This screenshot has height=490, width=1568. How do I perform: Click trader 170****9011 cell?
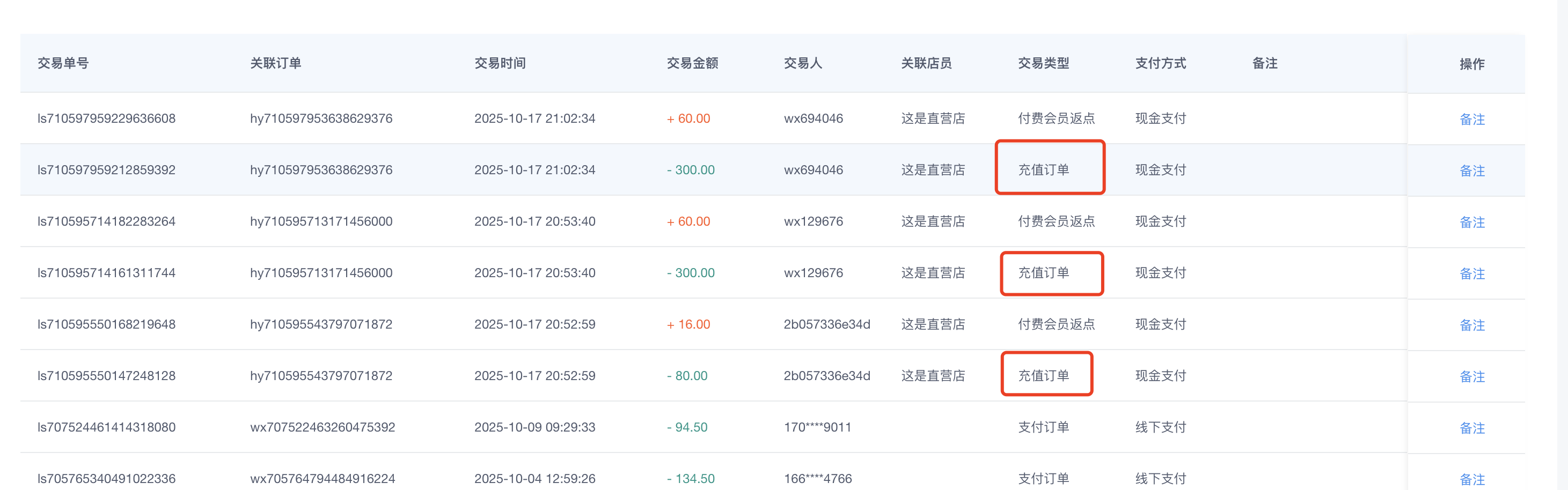(817, 427)
